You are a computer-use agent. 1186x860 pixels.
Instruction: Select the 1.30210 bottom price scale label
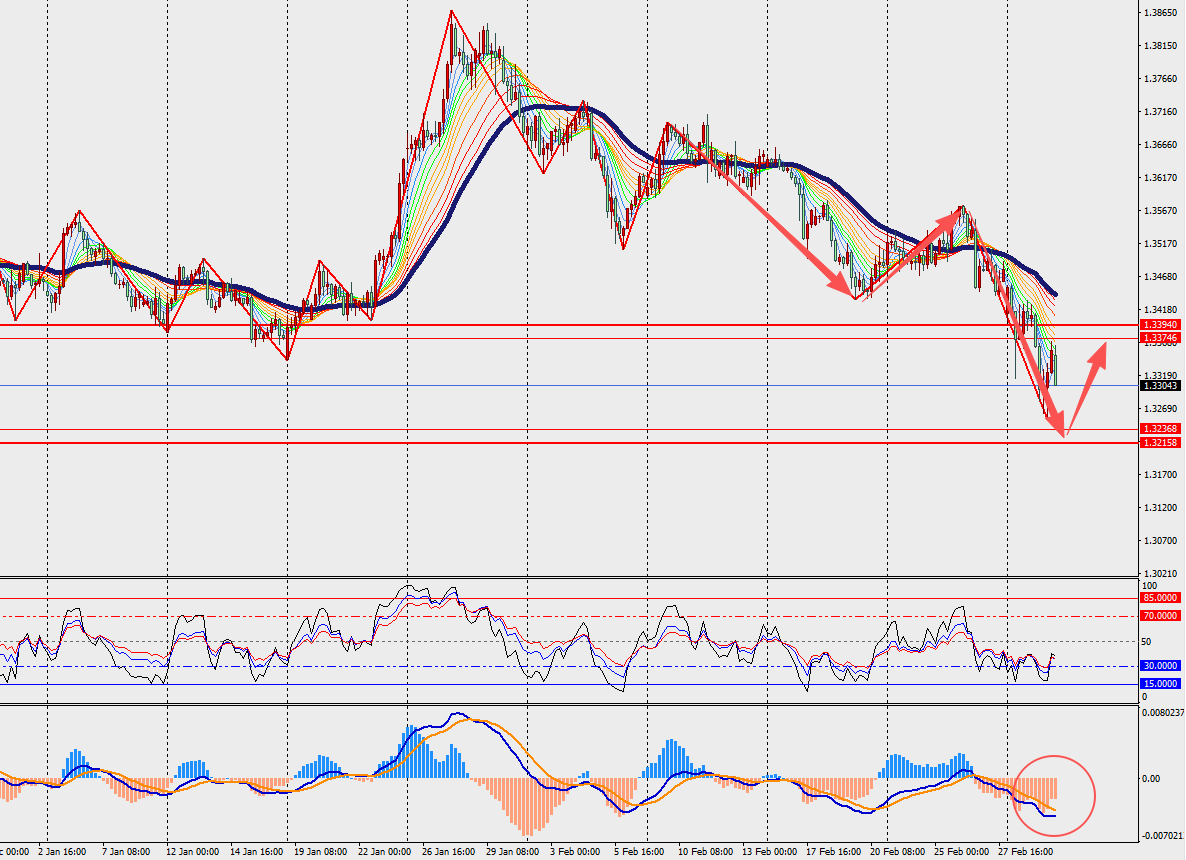click(x=1160, y=573)
